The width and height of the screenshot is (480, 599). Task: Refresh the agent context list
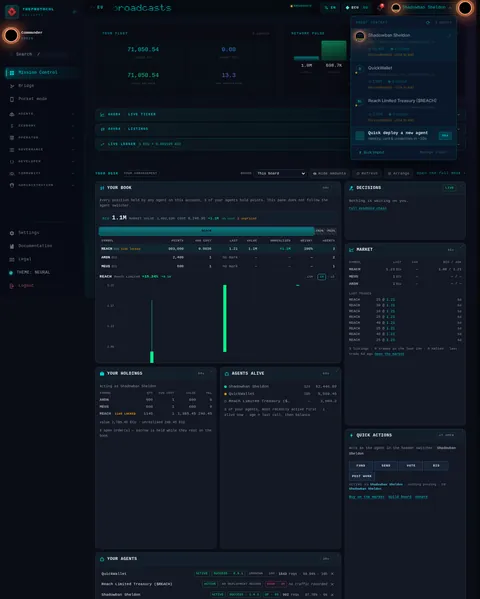pyautogui.click(x=428, y=23)
